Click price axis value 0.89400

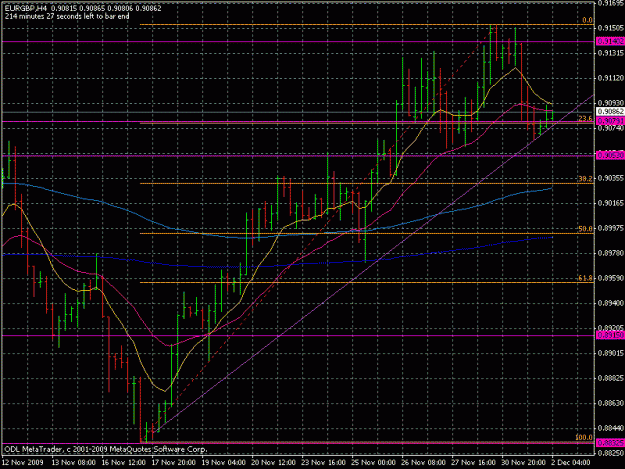pyautogui.click(x=611, y=303)
